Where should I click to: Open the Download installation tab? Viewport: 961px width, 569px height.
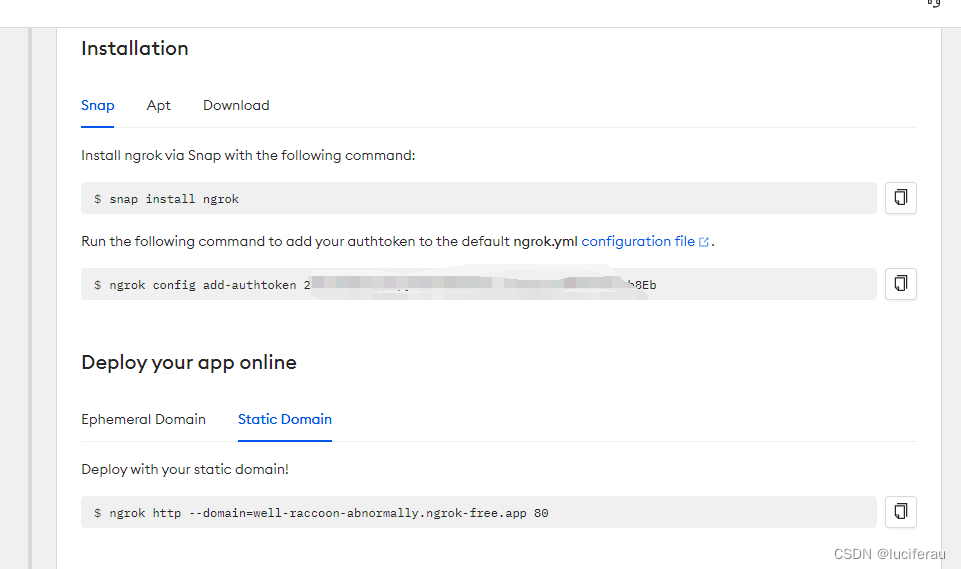236,105
